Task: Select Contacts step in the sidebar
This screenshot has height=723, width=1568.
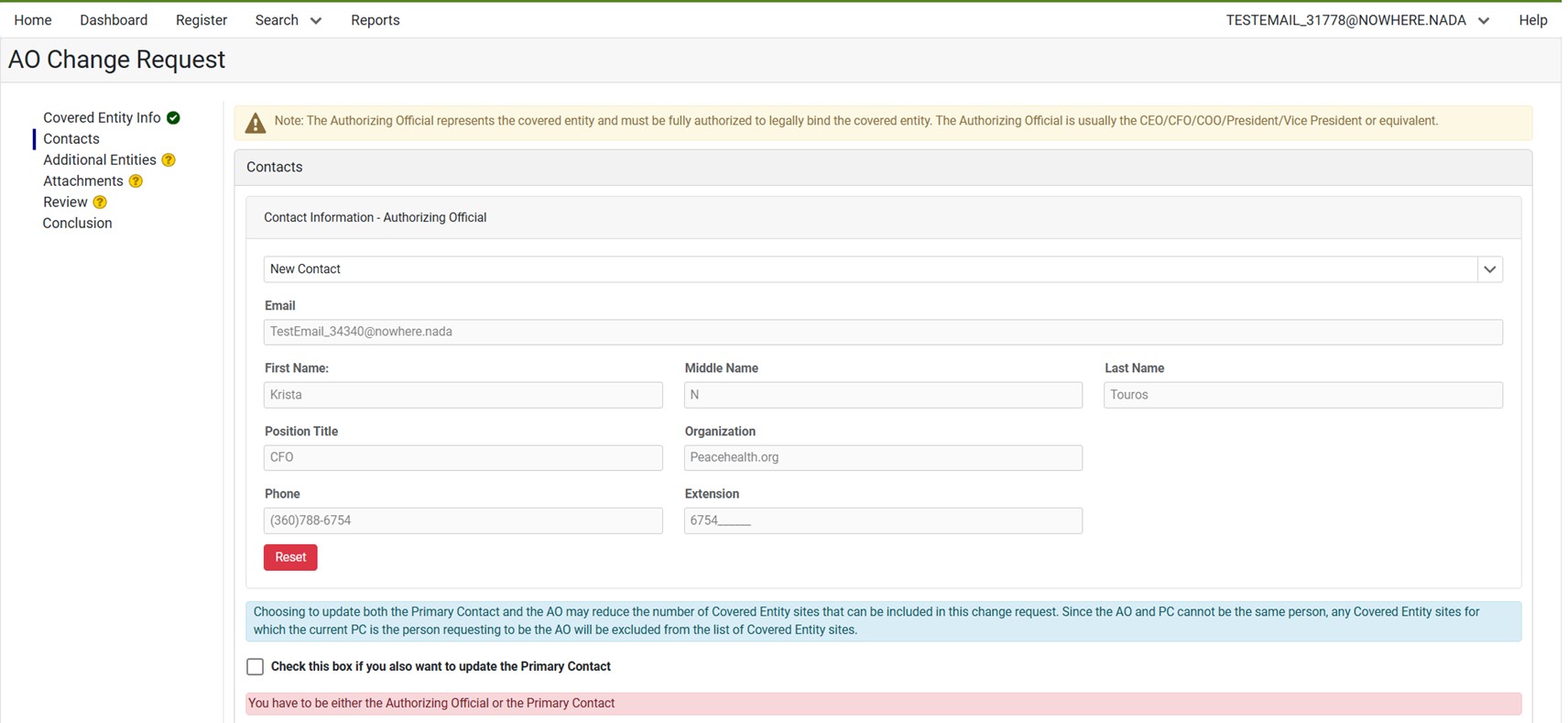Action: pyautogui.click(x=71, y=139)
